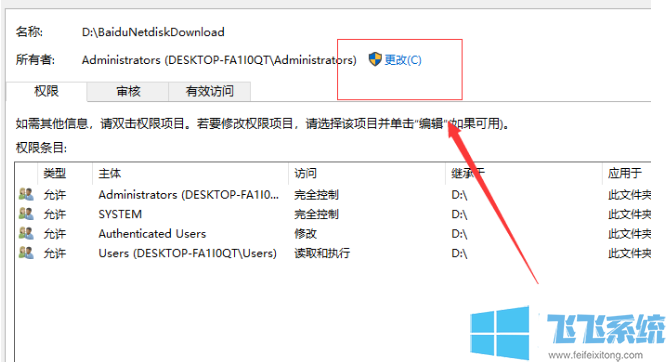Click the shield icon beside 更改(C)

(x=375, y=60)
